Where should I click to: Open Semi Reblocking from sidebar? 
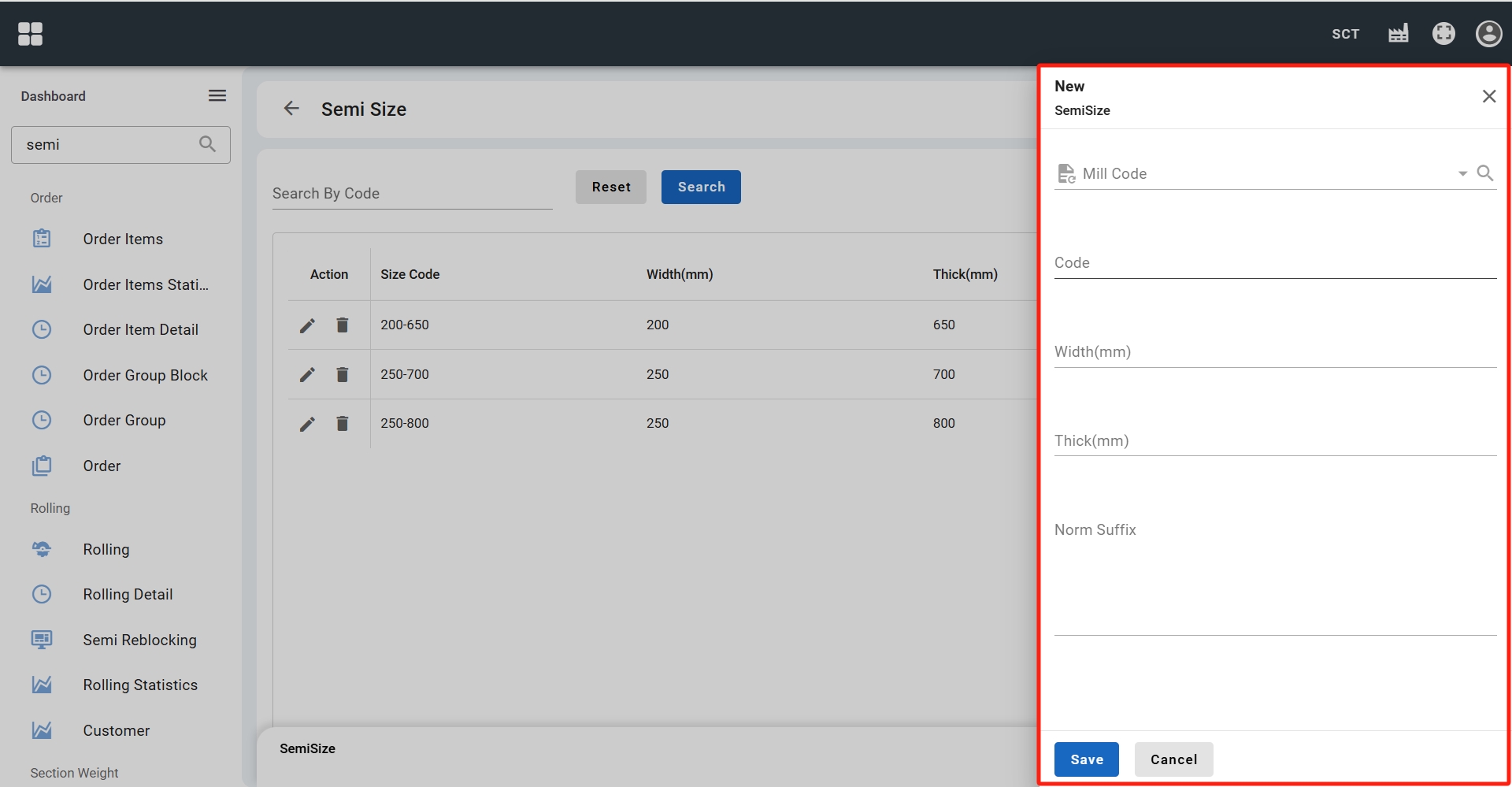(139, 640)
